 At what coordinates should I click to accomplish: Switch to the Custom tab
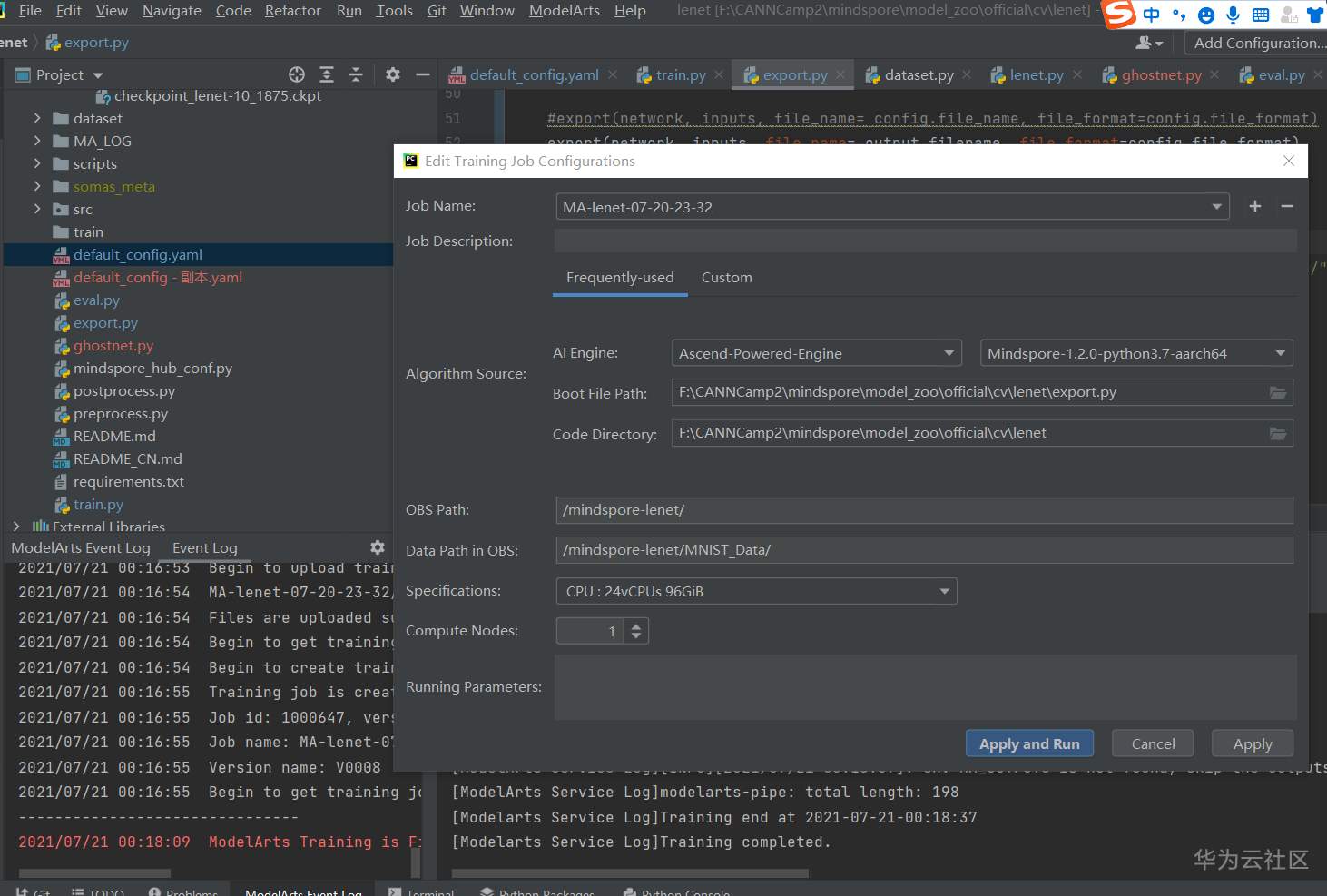[726, 278]
